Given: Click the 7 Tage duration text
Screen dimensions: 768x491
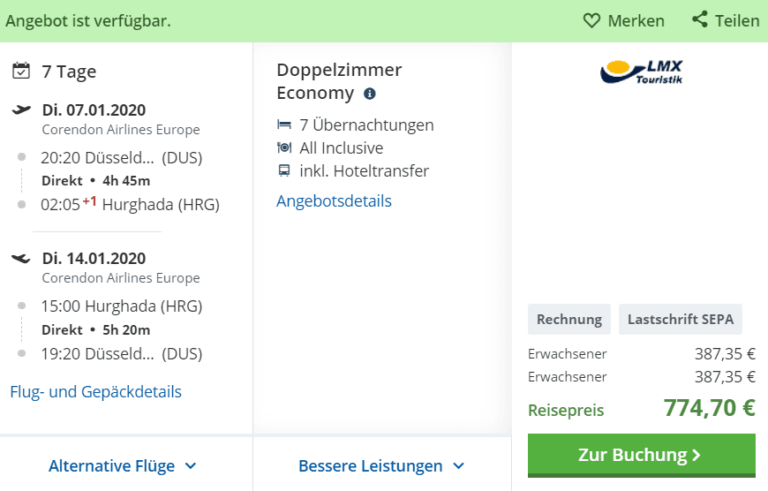Looking at the screenshot, I should coord(69,72).
